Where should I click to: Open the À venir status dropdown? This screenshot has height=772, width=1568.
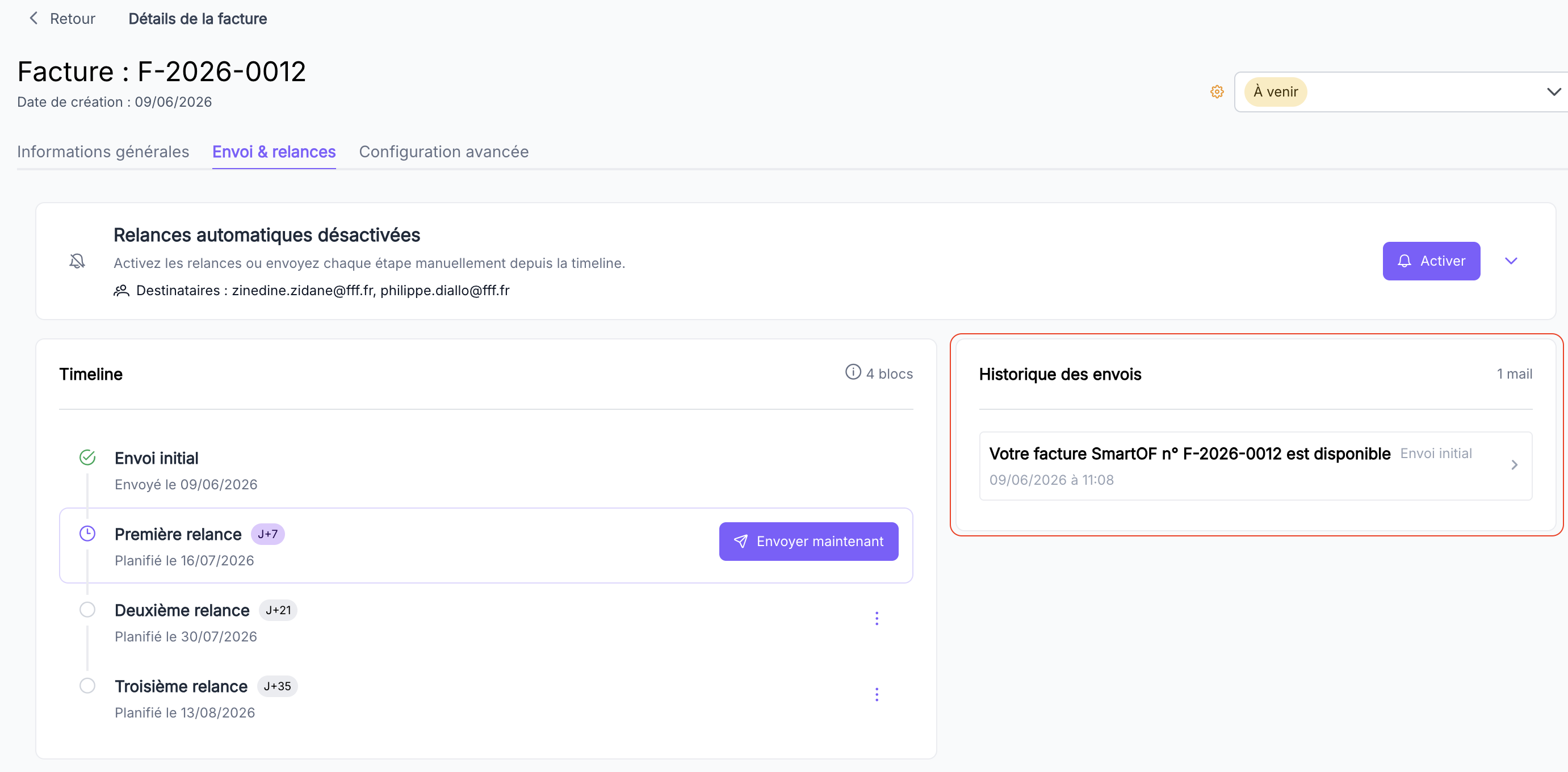[1401, 92]
